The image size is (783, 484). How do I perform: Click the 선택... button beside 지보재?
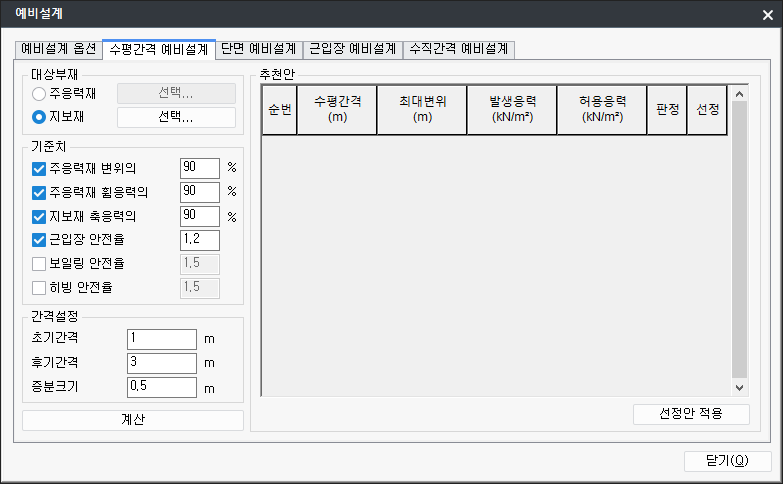176,118
